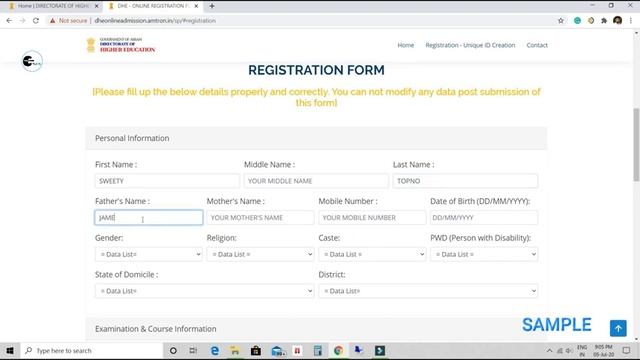Open the blue taskbar app next to Chrome

(x=359, y=351)
